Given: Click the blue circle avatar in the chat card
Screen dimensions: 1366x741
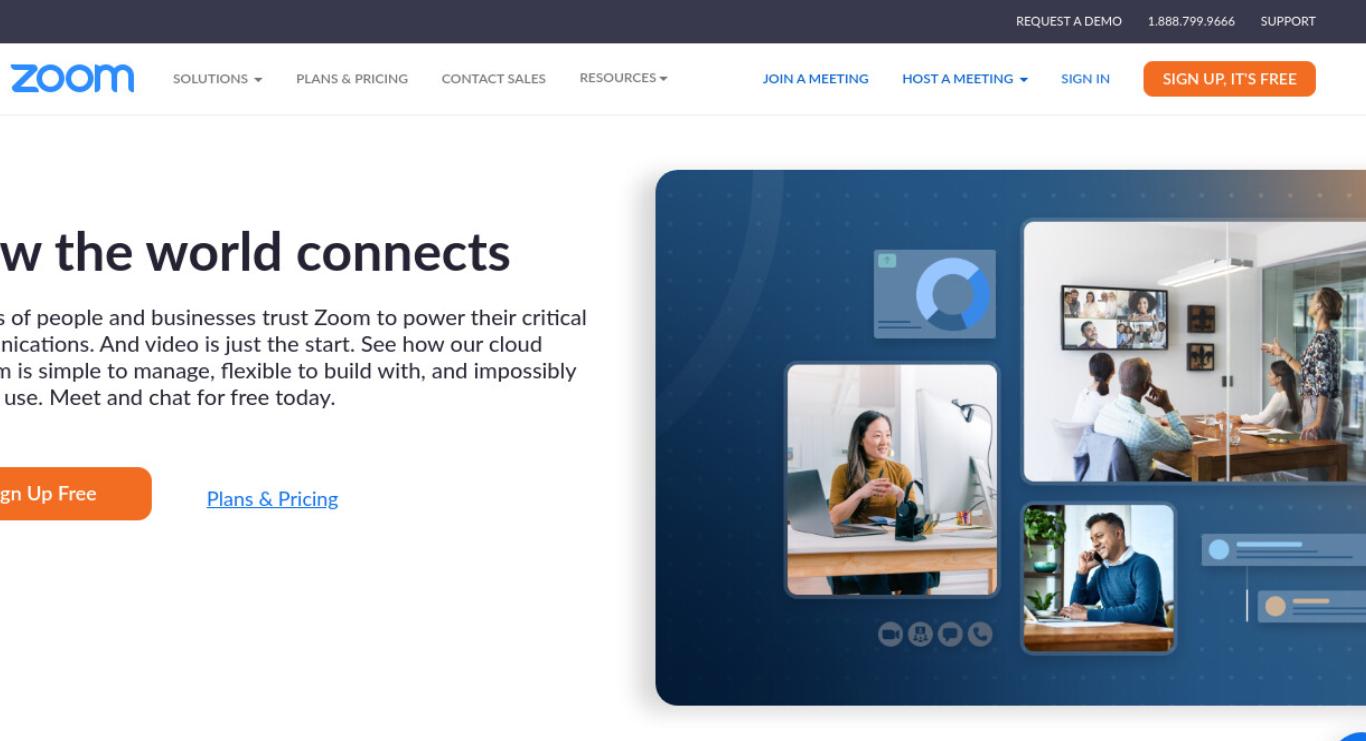Looking at the screenshot, I should (x=1218, y=549).
